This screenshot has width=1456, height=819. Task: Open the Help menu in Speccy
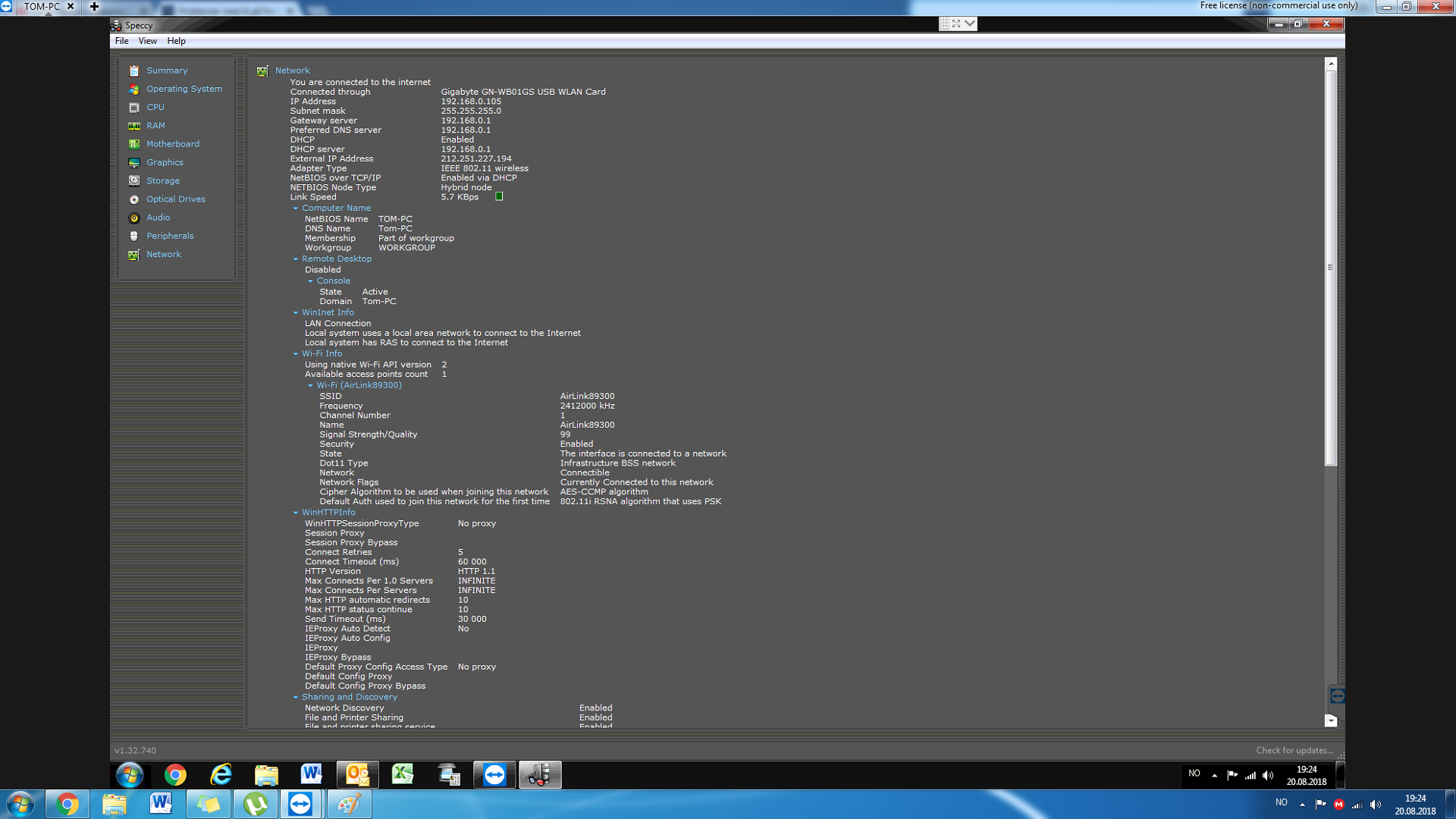point(176,41)
